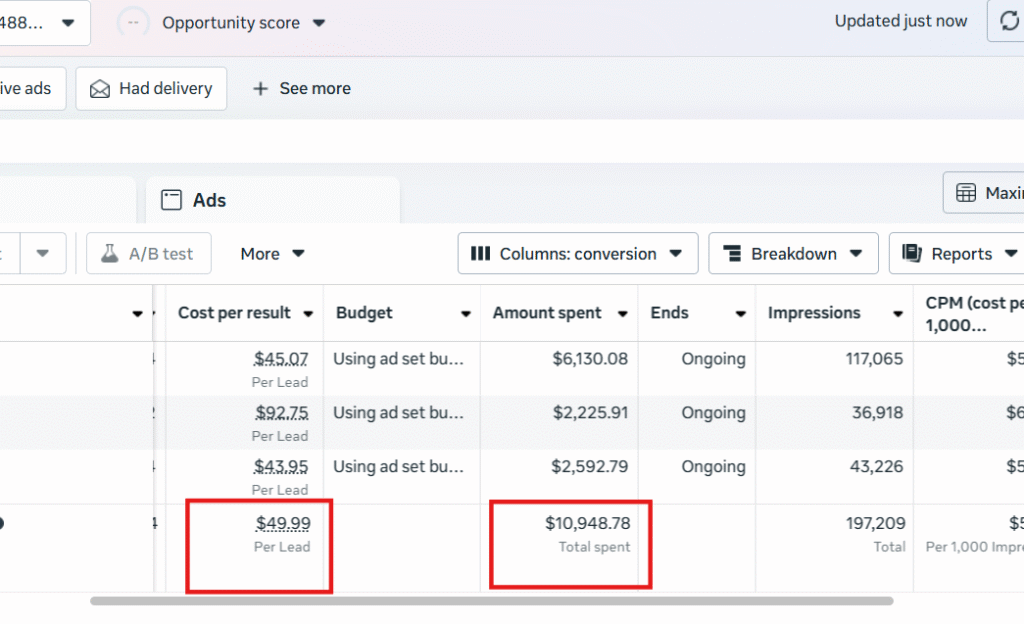Viewport: 1024px width, 624px height.
Task: Open the More menu
Action: tap(272, 254)
